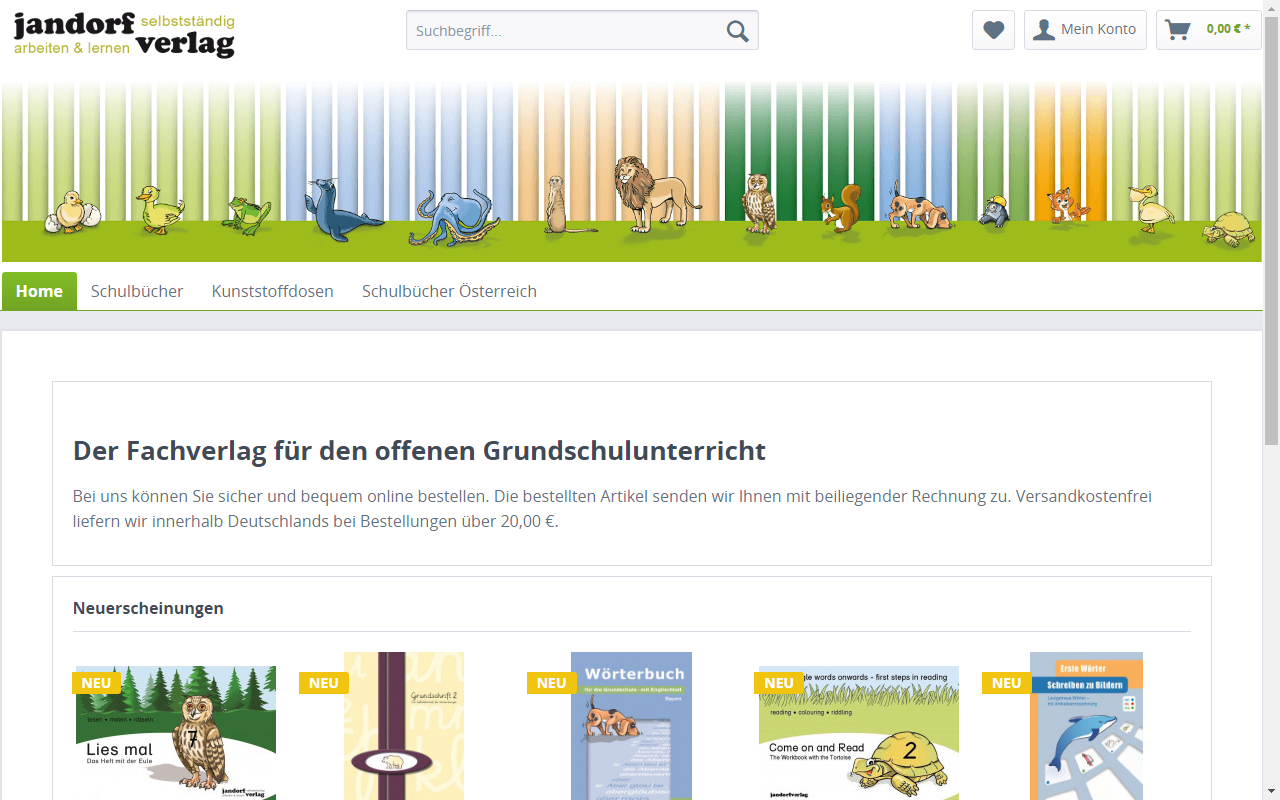This screenshot has width=1280, height=800.
Task: Click NEU badge on Come on and Read
Action: (778, 683)
